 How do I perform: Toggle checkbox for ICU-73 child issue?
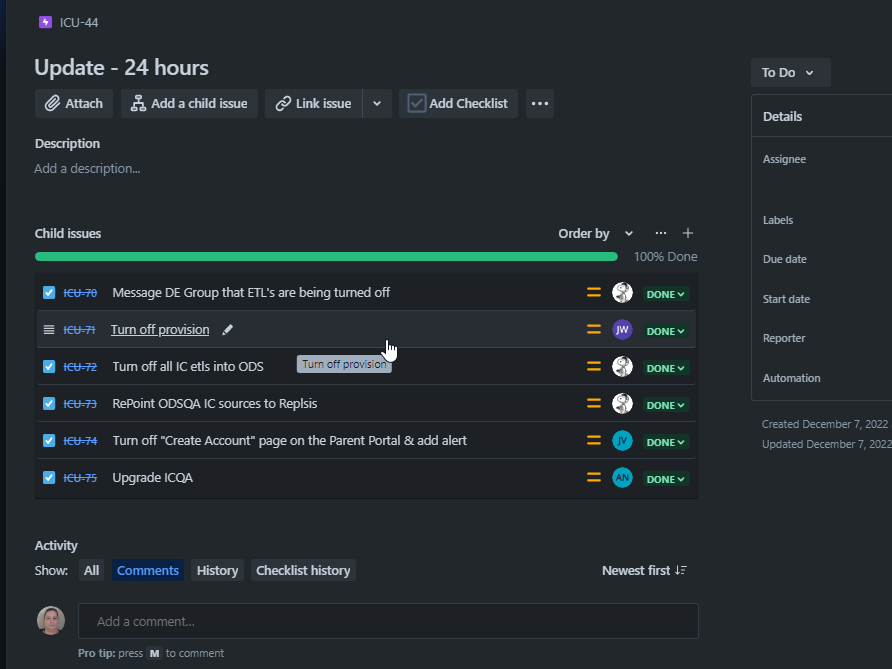(49, 403)
